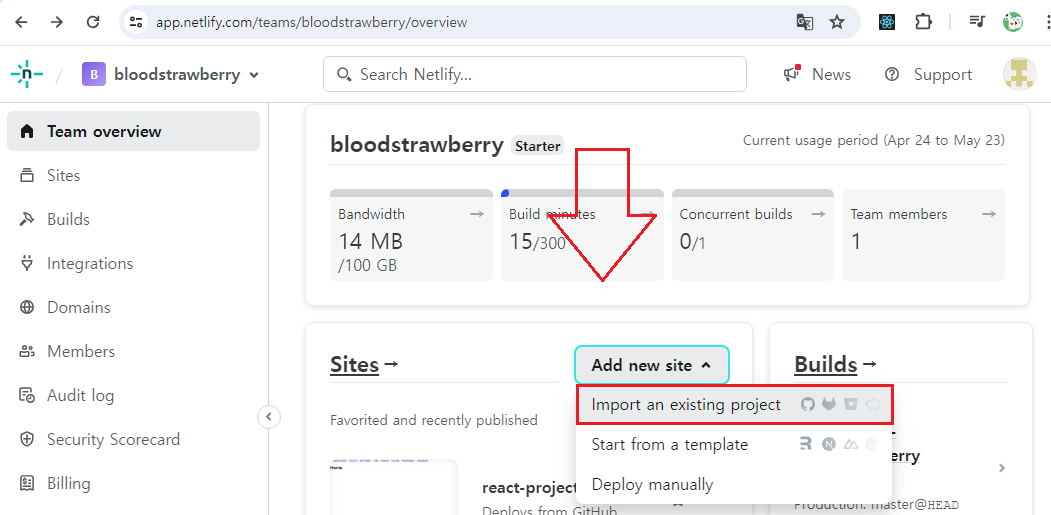Click the bloodstrawberry team heading text
Screen dimensions: 1051x515
click(x=416, y=145)
